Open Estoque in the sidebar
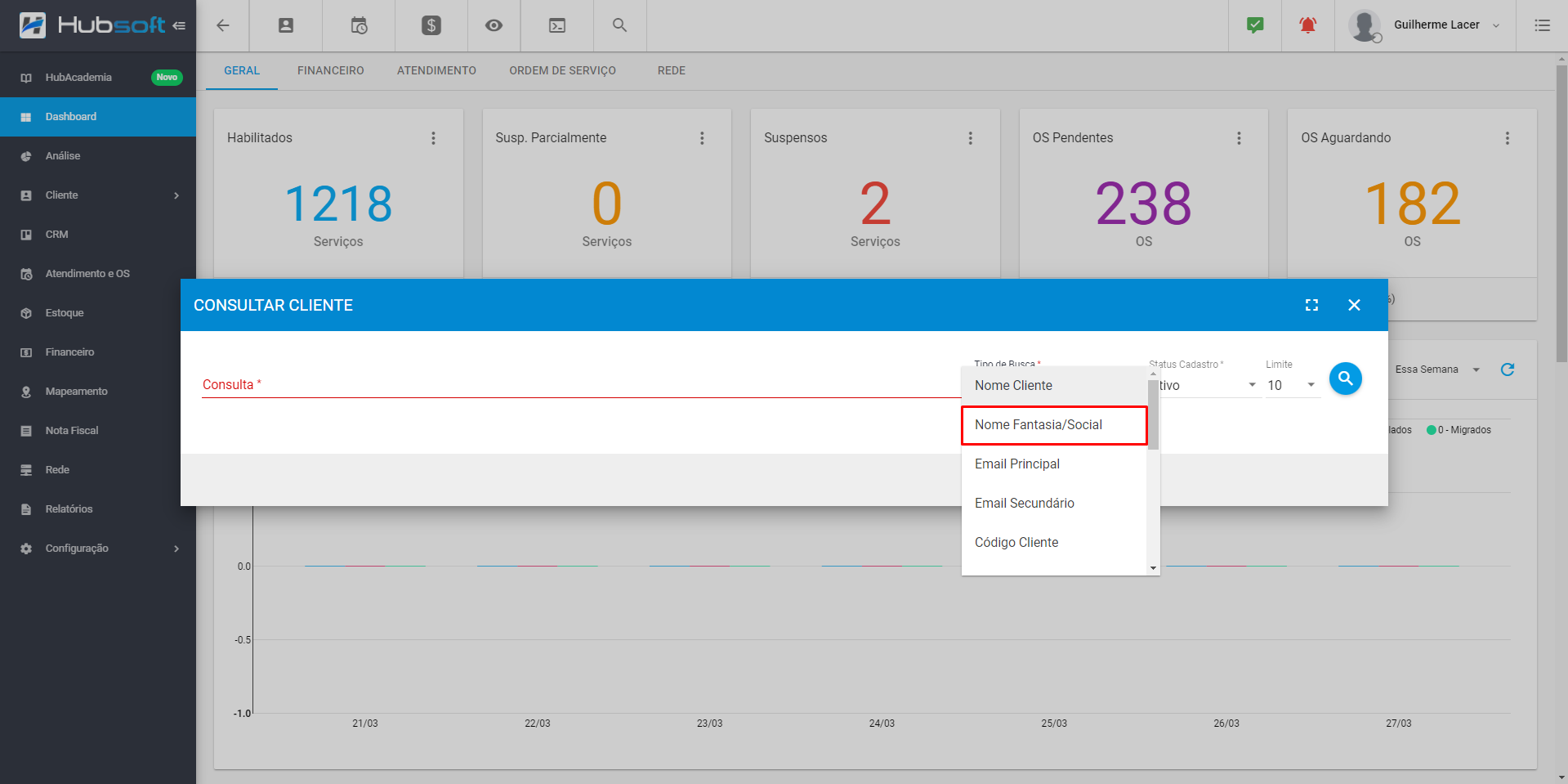The width and height of the screenshot is (1568, 784). point(98,313)
